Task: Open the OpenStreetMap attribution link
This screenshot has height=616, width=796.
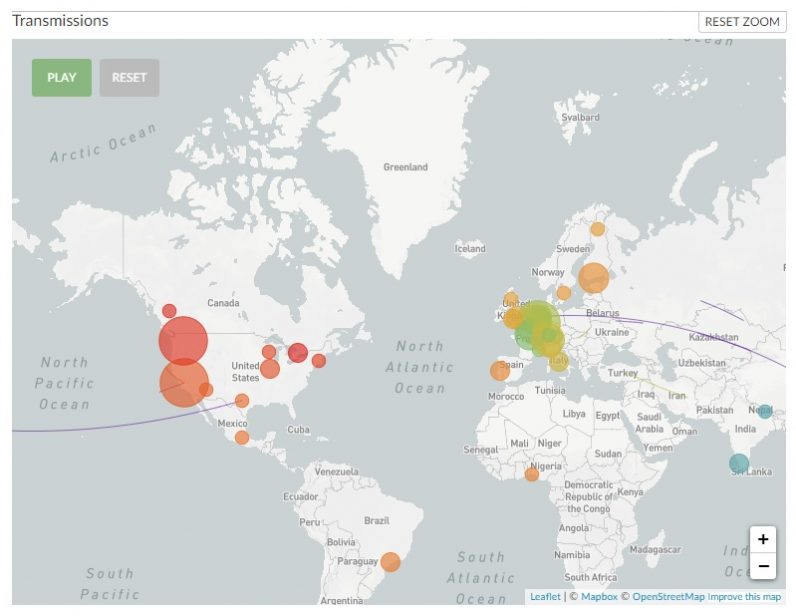Action: [x=668, y=597]
